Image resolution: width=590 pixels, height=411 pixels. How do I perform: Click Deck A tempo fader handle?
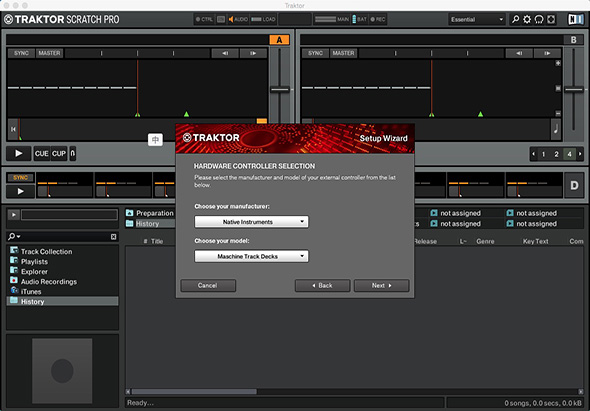[x=280, y=90]
